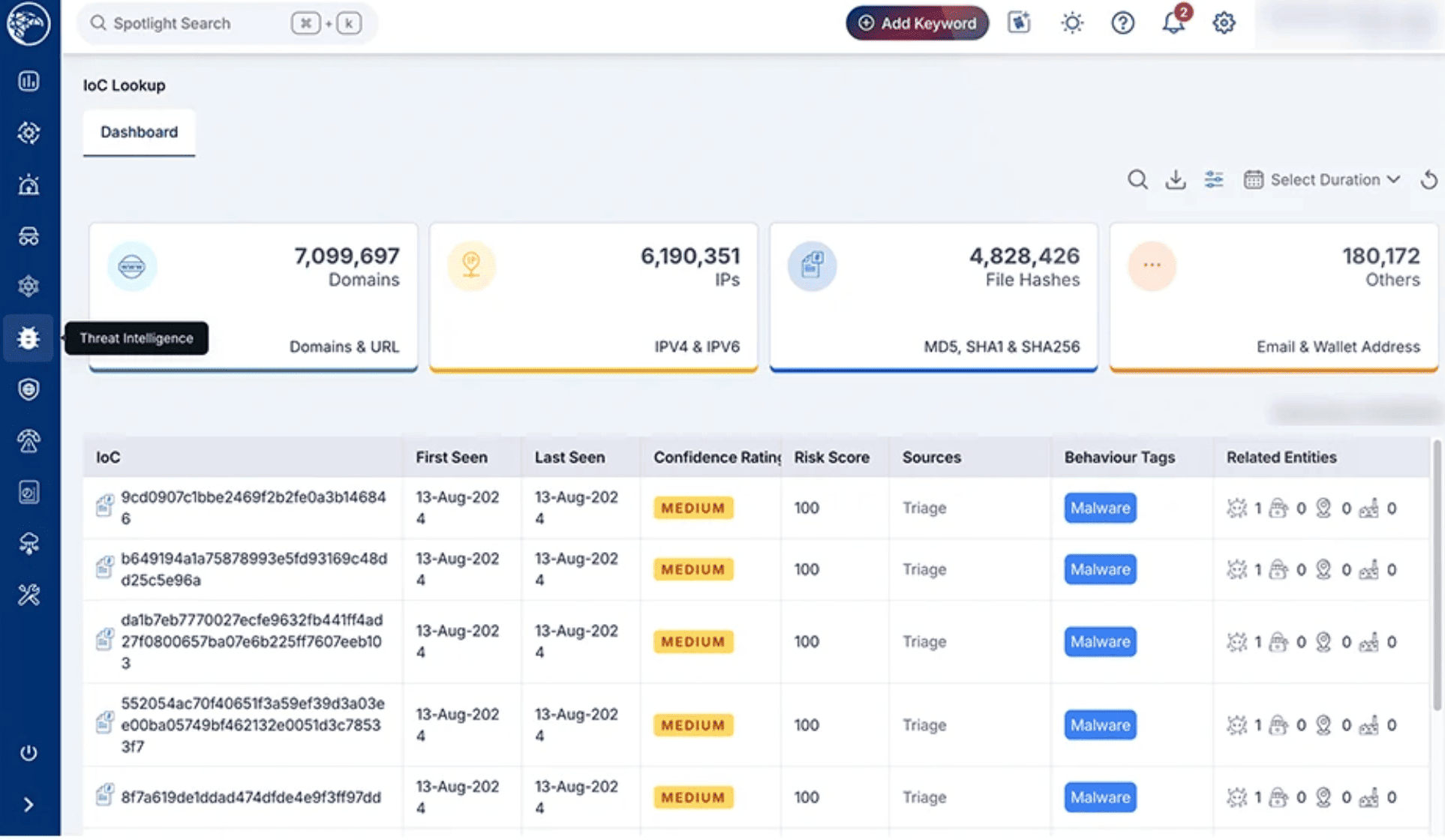This screenshot has width=1445, height=840.
Task: Click hash starting with 8f7a619de1ddad
Action: coord(251,797)
